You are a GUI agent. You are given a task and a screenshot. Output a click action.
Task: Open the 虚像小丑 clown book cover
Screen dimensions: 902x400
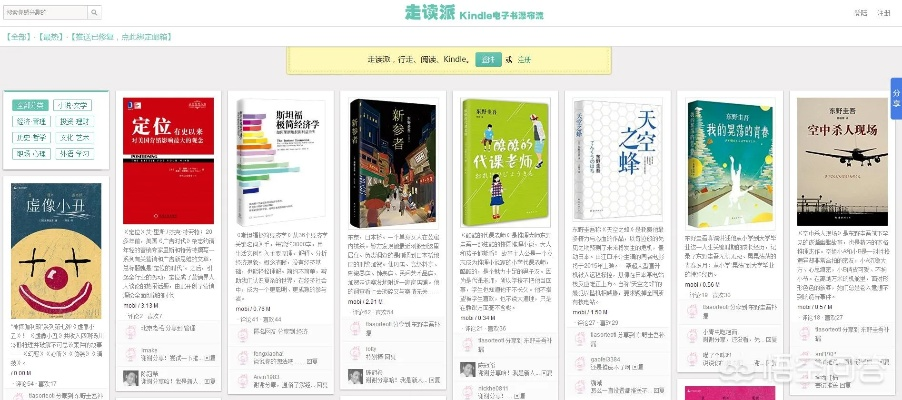tap(56, 251)
